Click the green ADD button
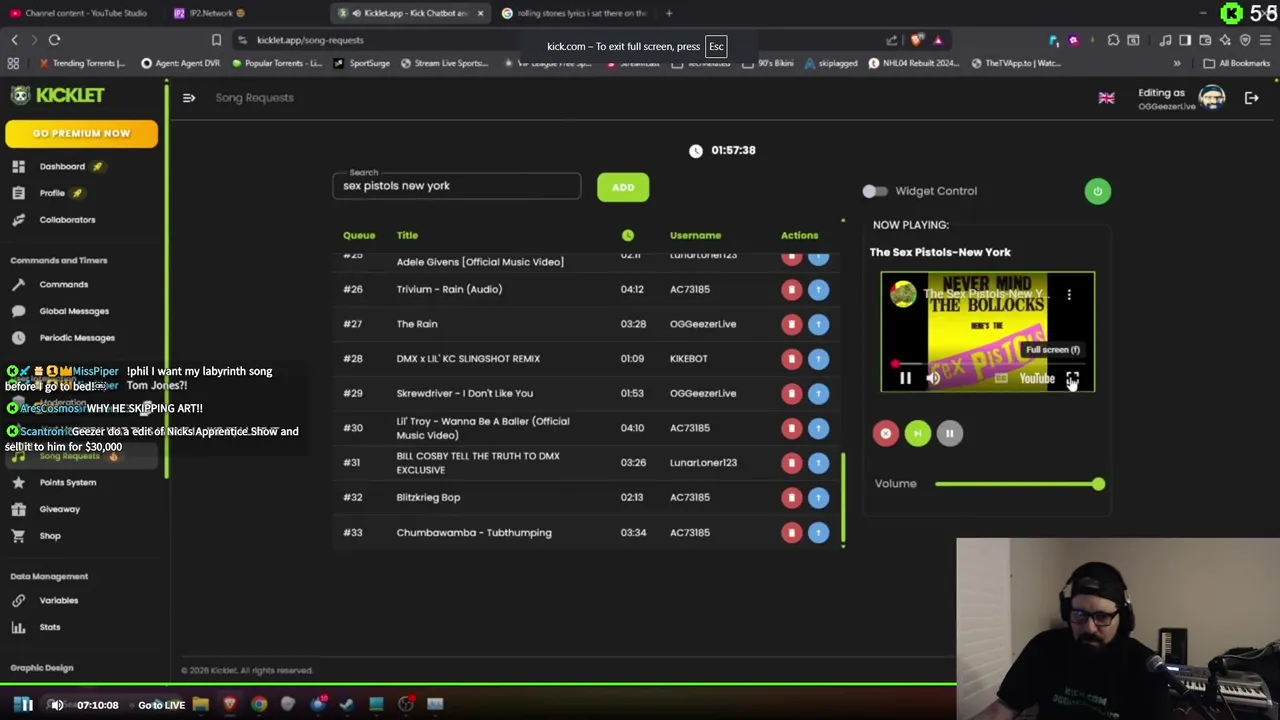This screenshot has height=720, width=1280. click(x=623, y=187)
